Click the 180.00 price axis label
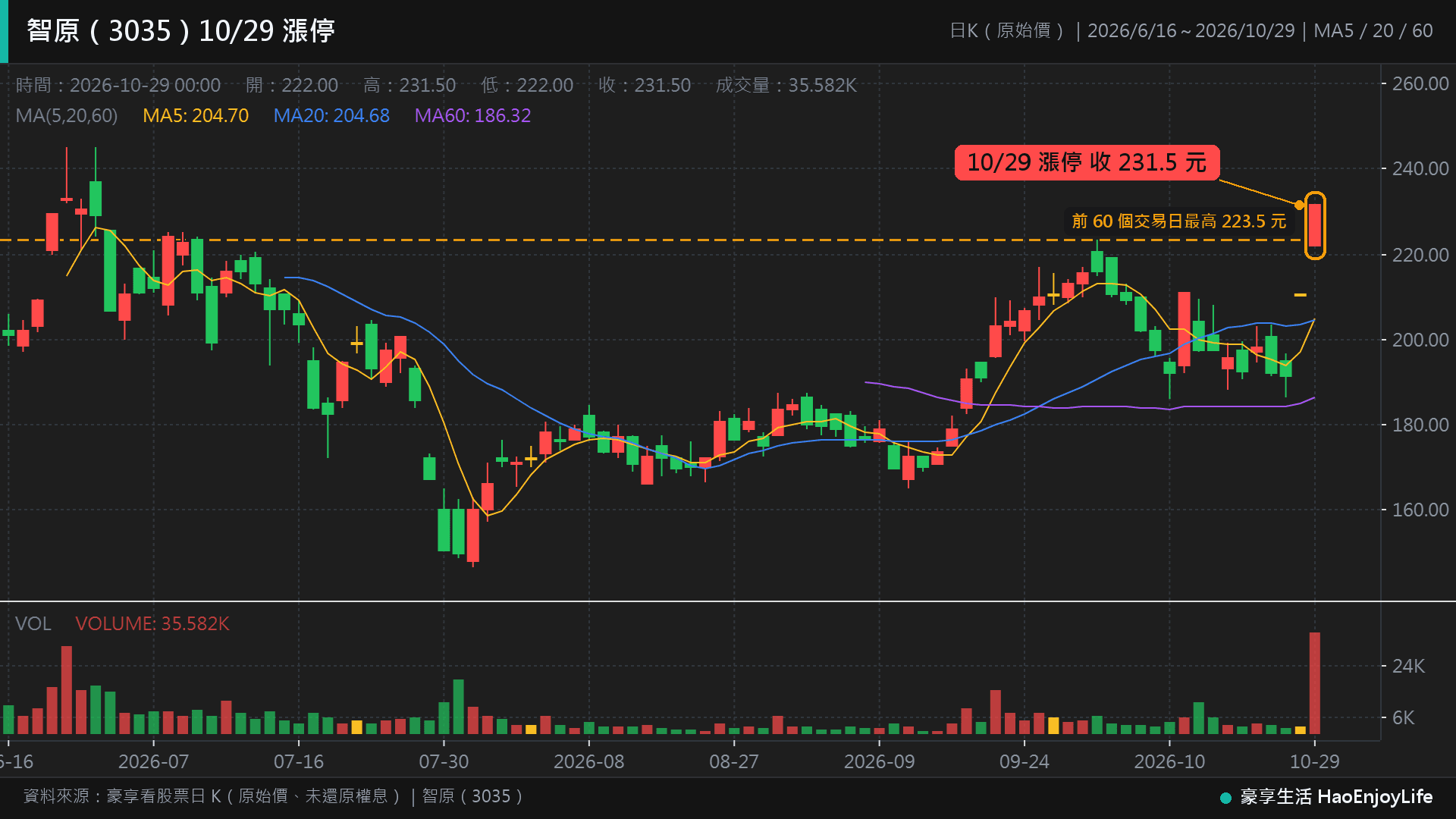The image size is (1456, 819). [1420, 425]
